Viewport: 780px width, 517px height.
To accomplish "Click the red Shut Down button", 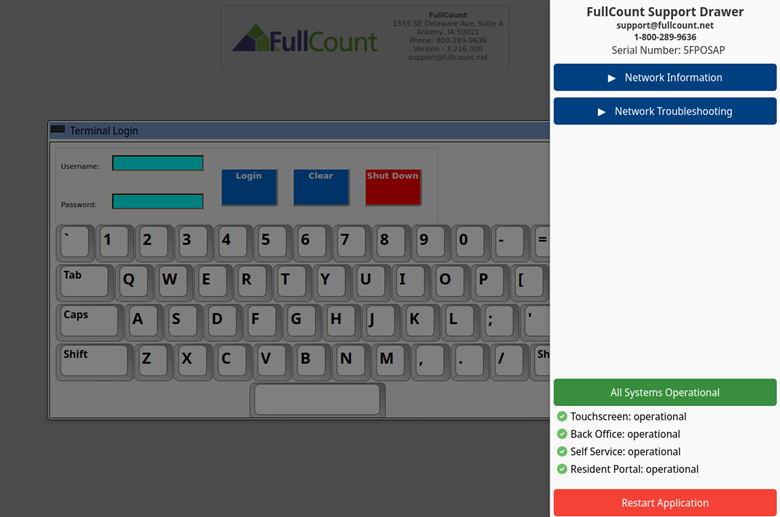I will pos(393,187).
